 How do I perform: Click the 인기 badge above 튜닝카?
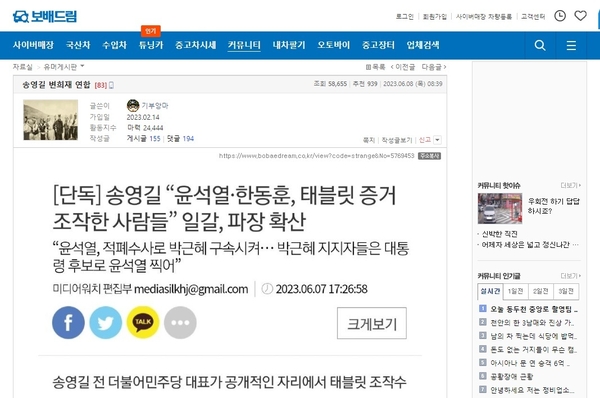[x=150, y=31]
